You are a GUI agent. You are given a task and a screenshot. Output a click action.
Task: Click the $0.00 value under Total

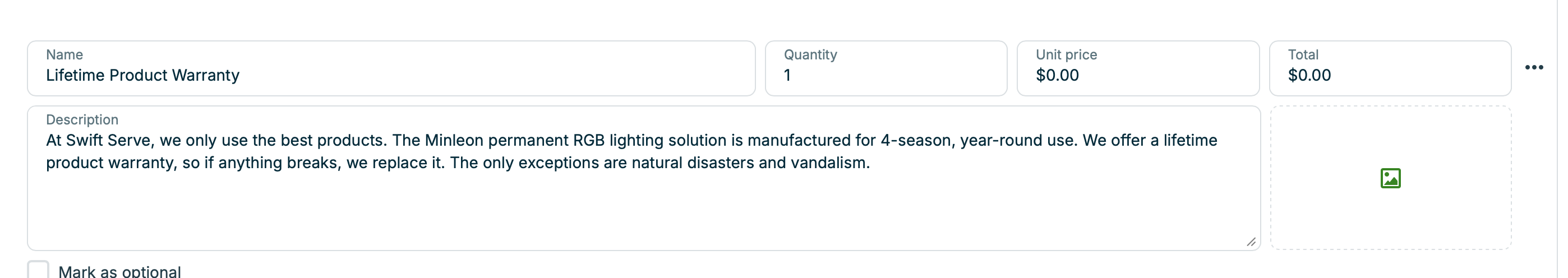[1309, 76]
